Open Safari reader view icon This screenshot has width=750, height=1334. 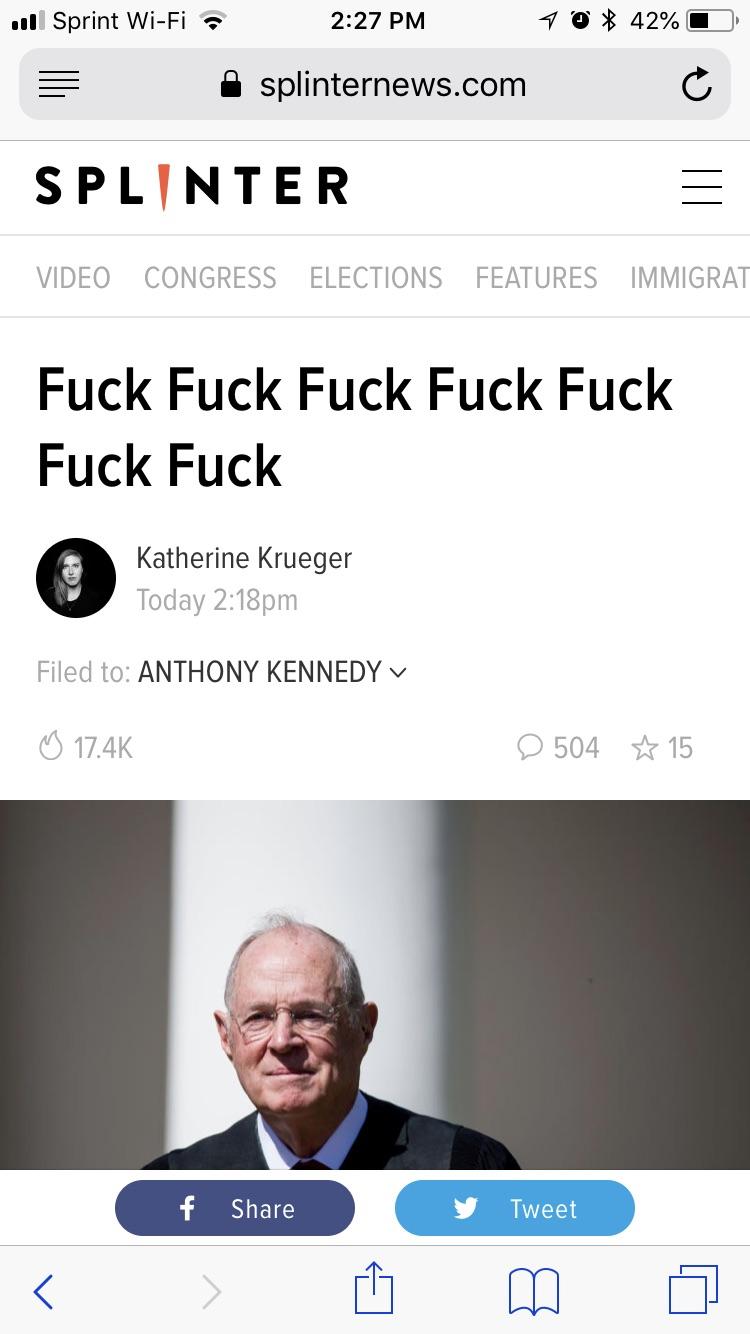[59, 85]
